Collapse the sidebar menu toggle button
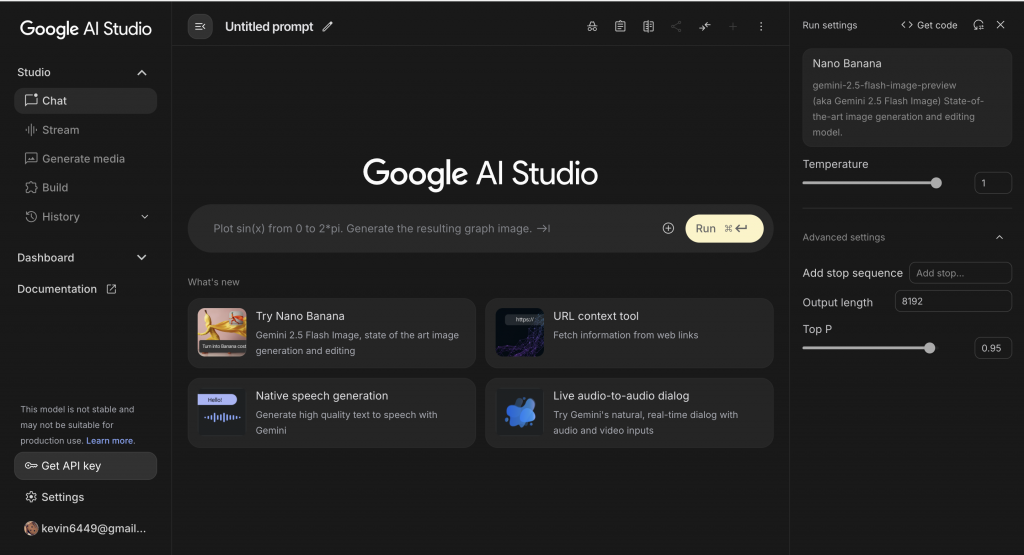The width and height of the screenshot is (1024, 555). click(200, 27)
